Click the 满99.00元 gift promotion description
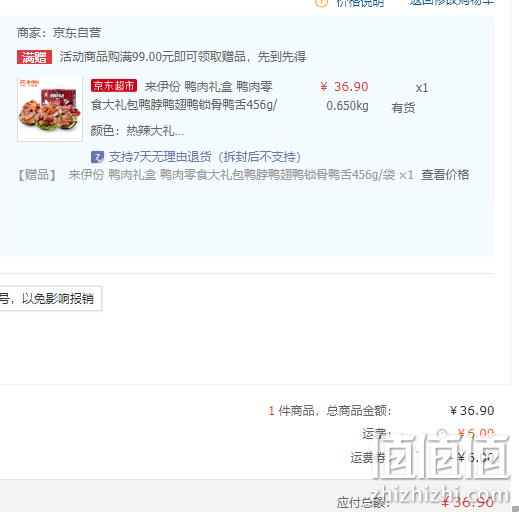 point(183,57)
